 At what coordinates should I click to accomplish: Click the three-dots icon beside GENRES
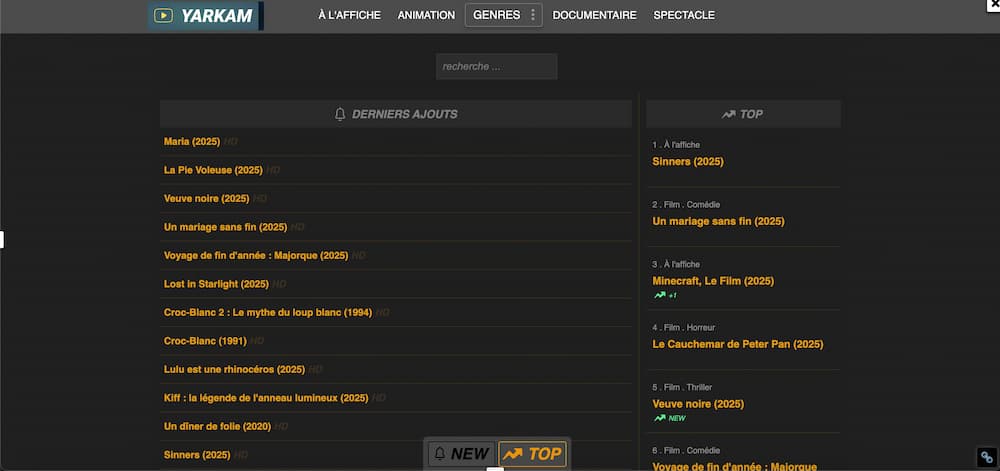coord(533,15)
